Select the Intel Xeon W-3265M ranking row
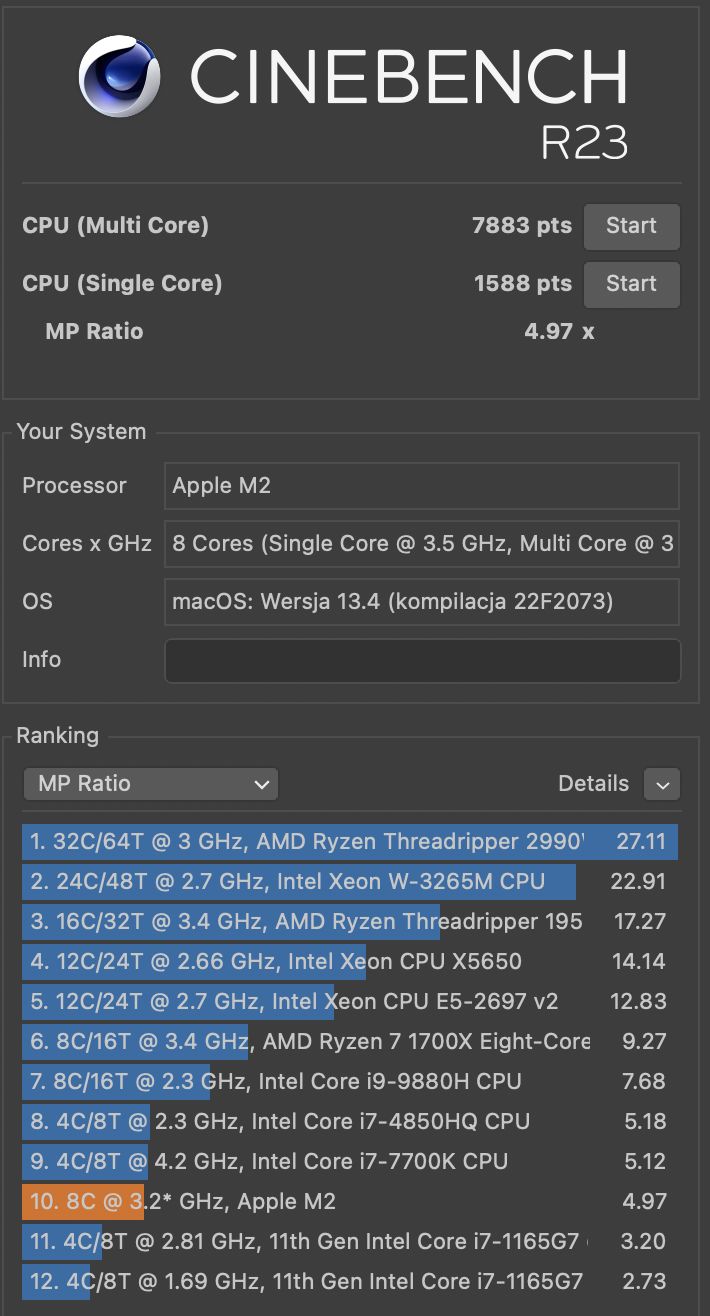The width and height of the screenshot is (710, 1316). [x=350, y=881]
